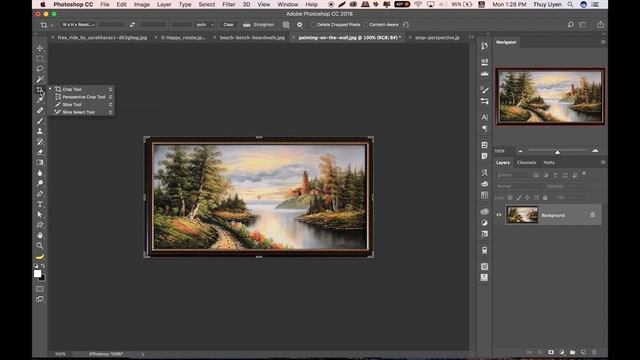Select the Blur tool
The height and width of the screenshot is (360, 640).
(40, 173)
